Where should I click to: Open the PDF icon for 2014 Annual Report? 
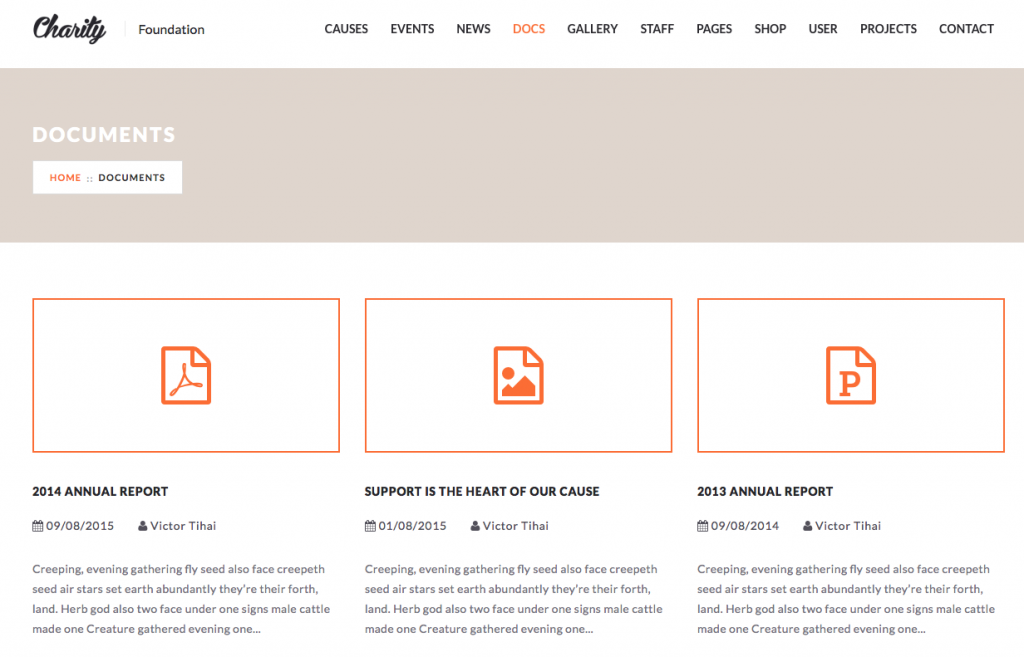pyautogui.click(x=186, y=375)
